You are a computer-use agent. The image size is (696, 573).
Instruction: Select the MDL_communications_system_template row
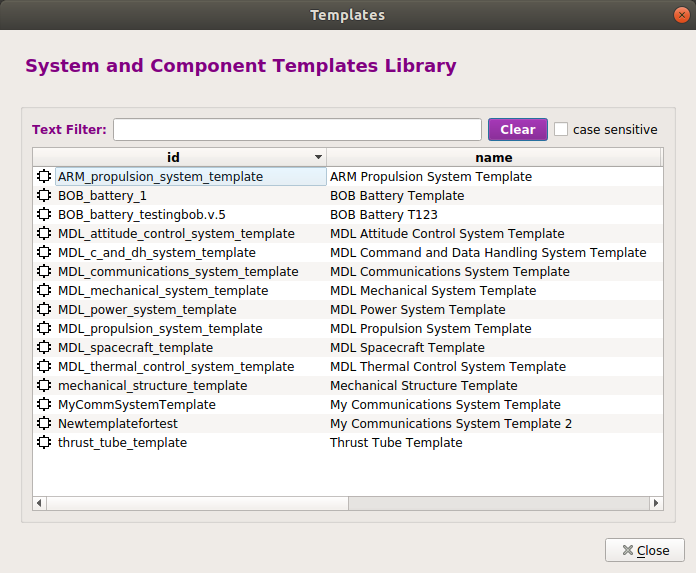pos(348,272)
